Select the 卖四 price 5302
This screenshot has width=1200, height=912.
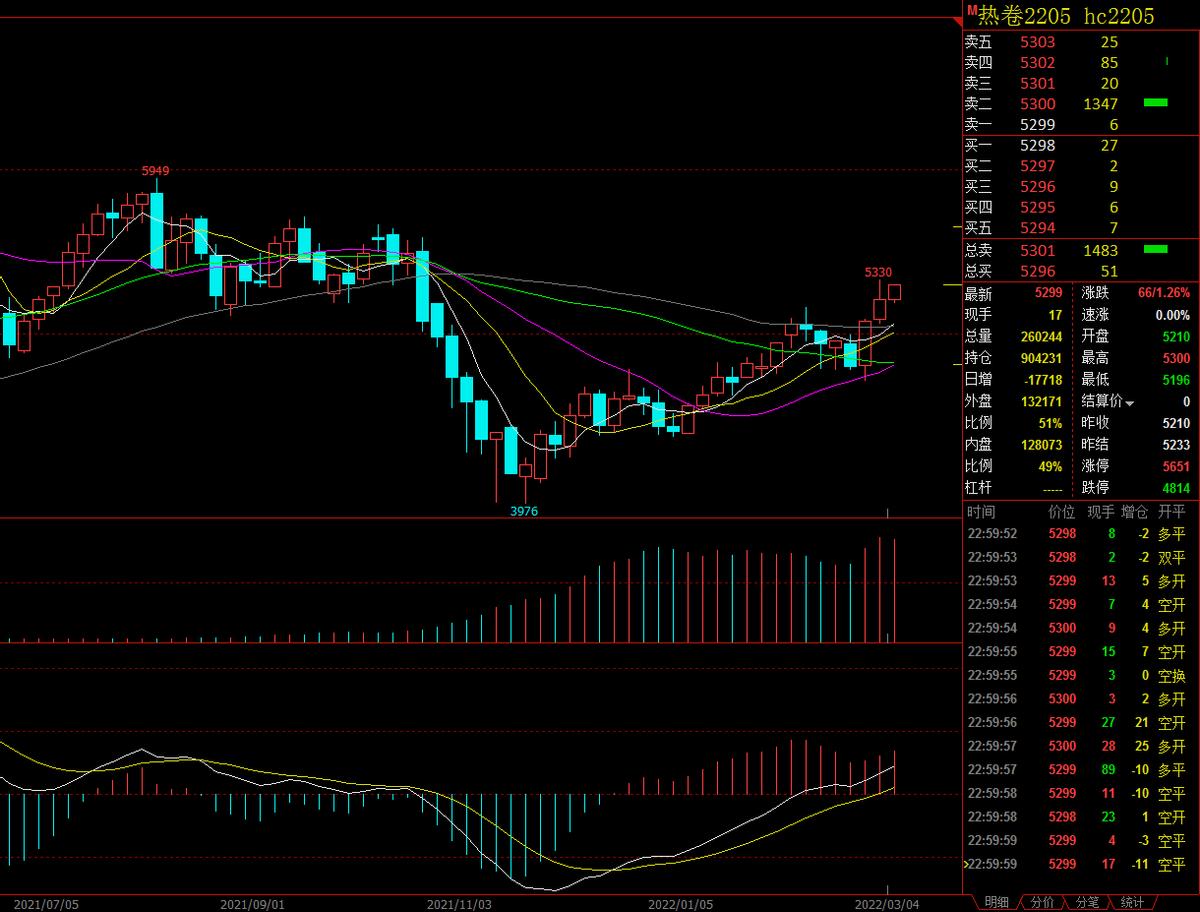[x=1037, y=63]
